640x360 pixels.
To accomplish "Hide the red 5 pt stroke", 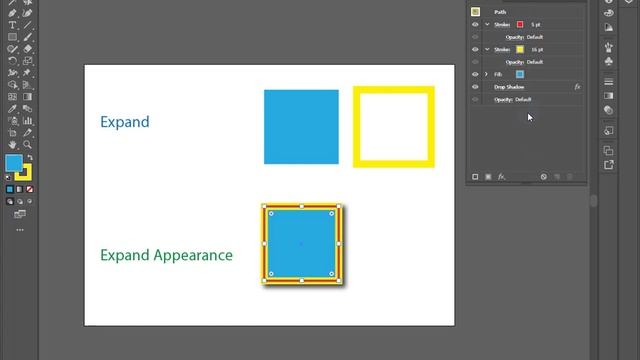I will (x=475, y=24).
